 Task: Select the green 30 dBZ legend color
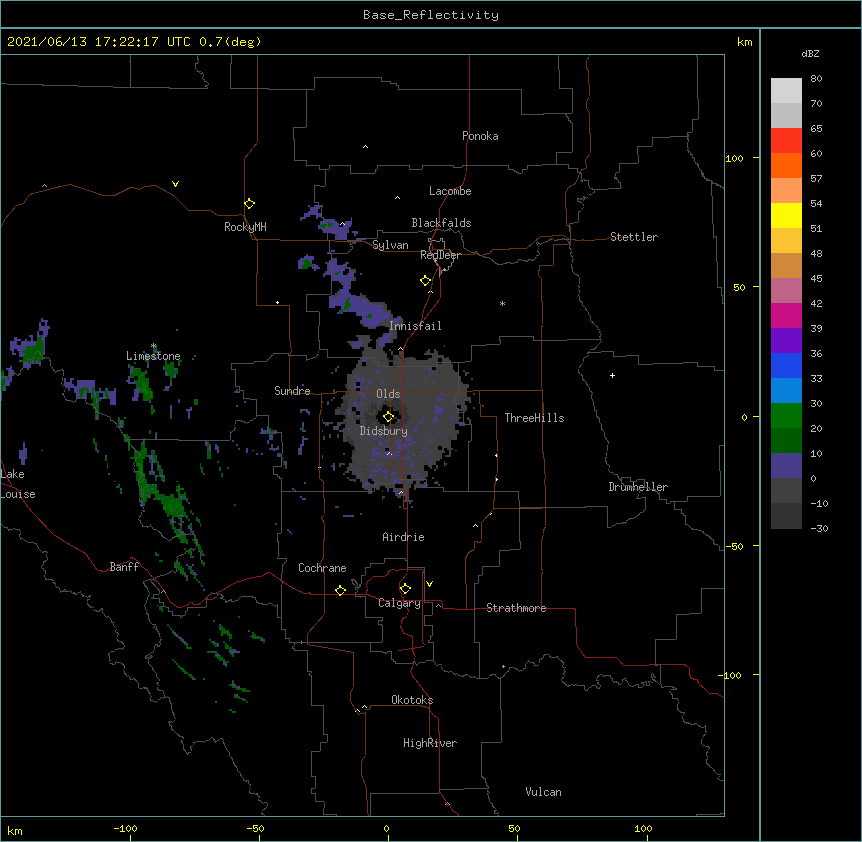point(786,416)
